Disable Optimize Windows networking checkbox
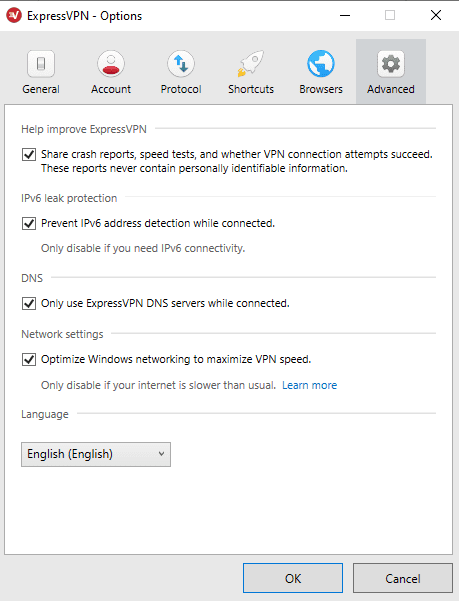The width and height of the screenshot is (459, 601). click(x=29, y=360)
